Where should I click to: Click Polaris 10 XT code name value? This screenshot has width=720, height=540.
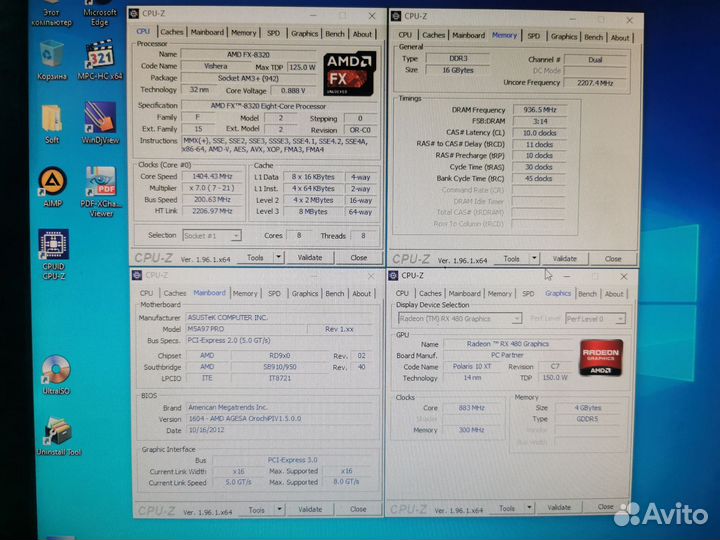[x=472, y=367]
